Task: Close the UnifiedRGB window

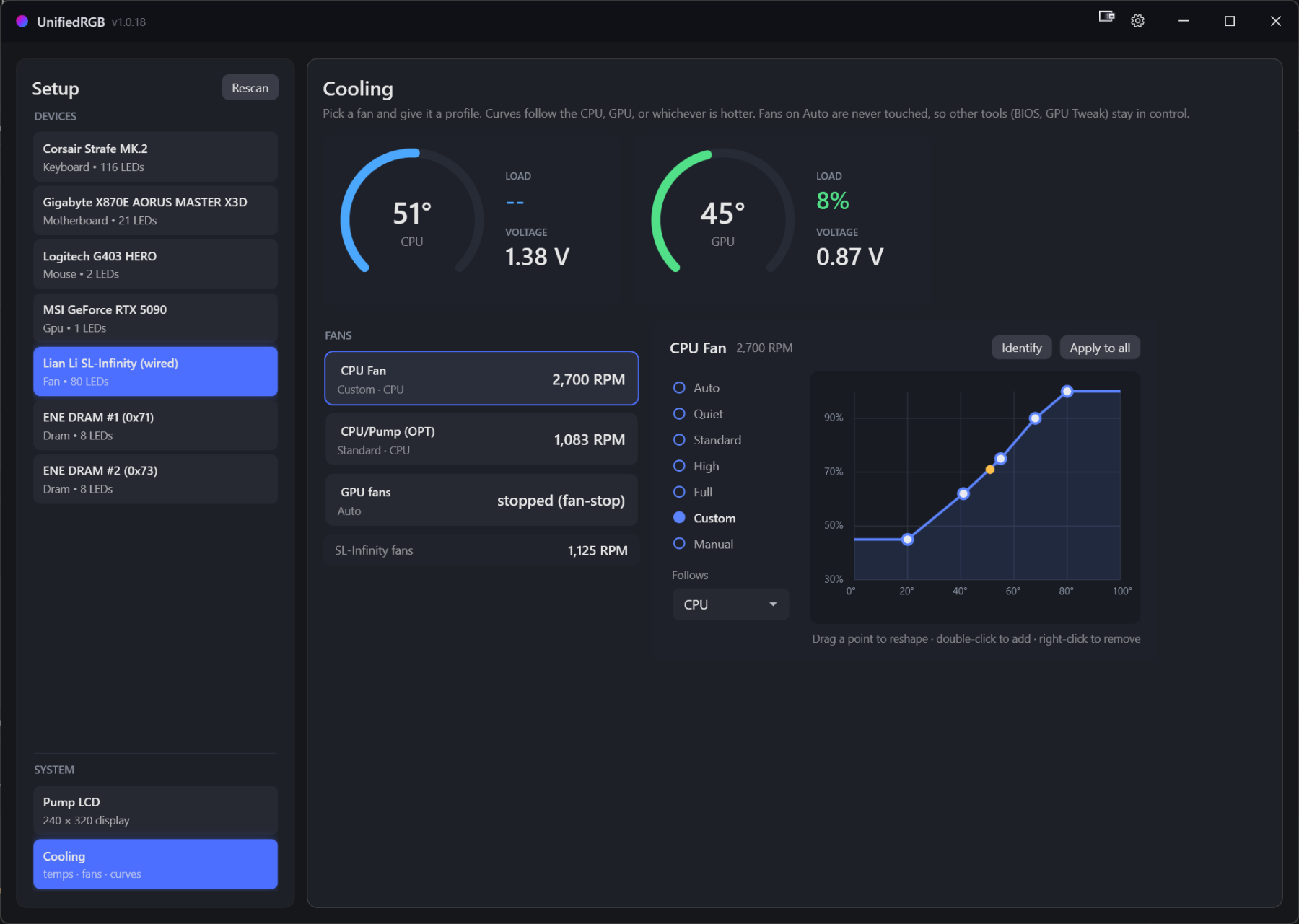Action: 1275,21
